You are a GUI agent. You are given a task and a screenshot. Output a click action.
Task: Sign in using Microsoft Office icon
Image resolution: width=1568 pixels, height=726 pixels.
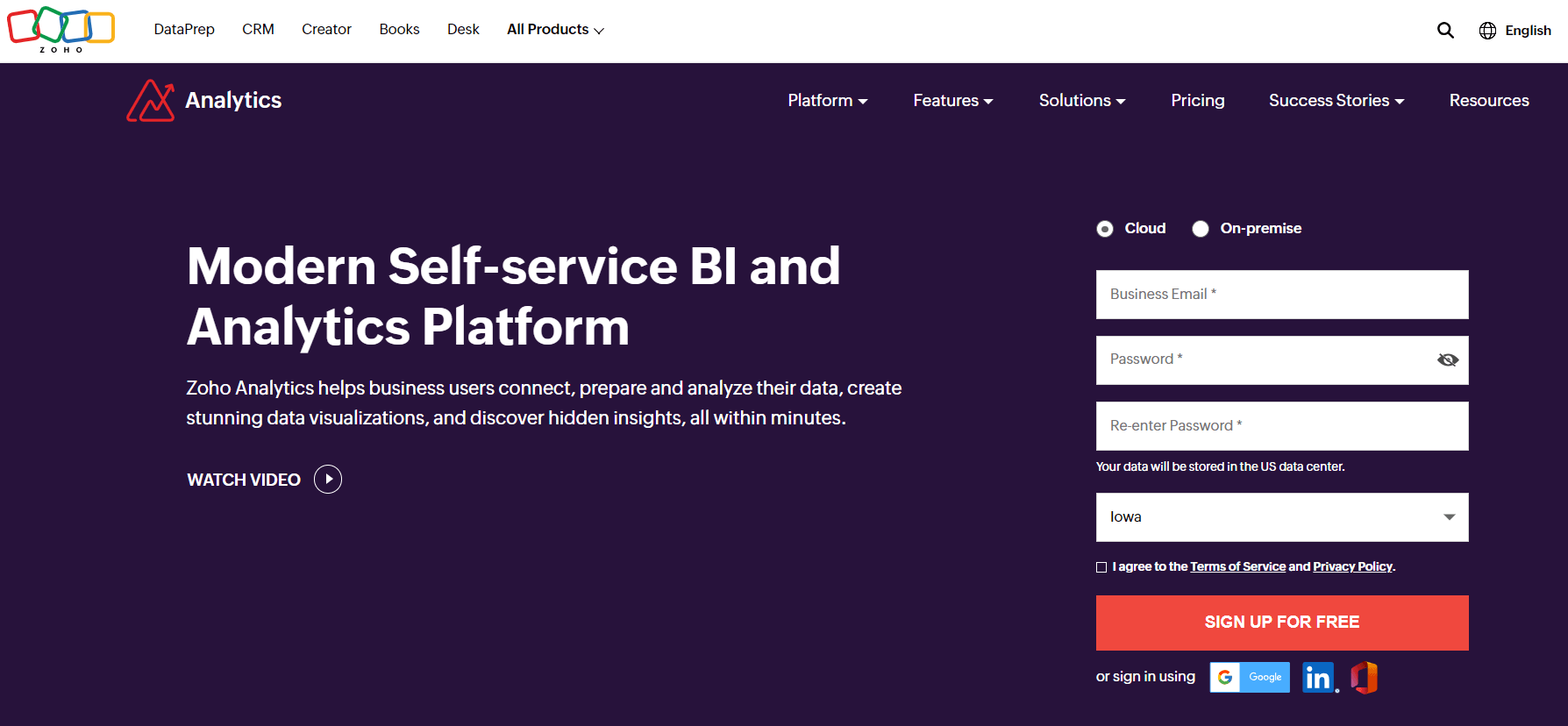click(x=1364, y=677)
